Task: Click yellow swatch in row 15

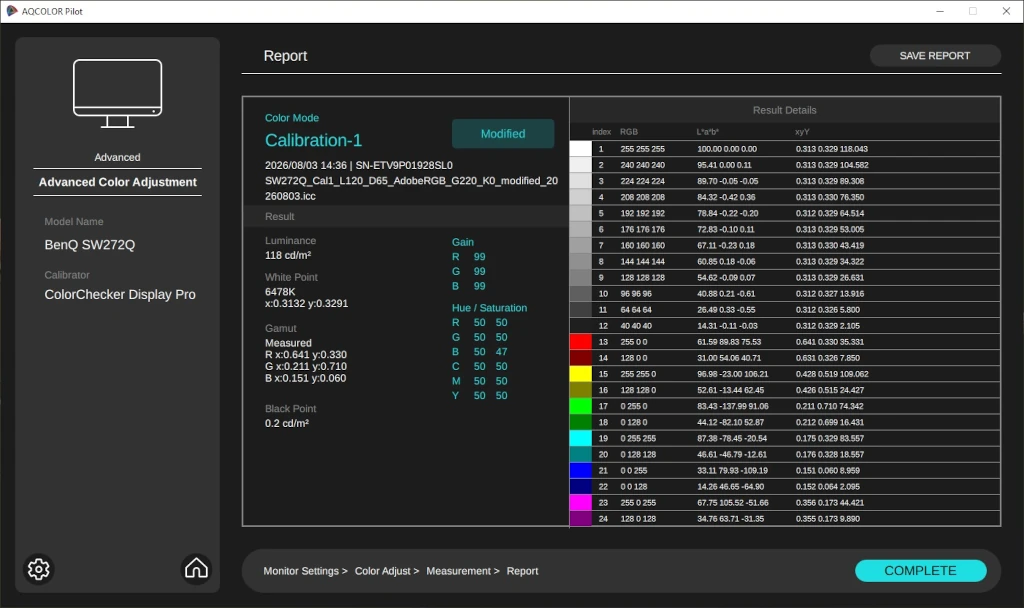Action: [581, 374]
